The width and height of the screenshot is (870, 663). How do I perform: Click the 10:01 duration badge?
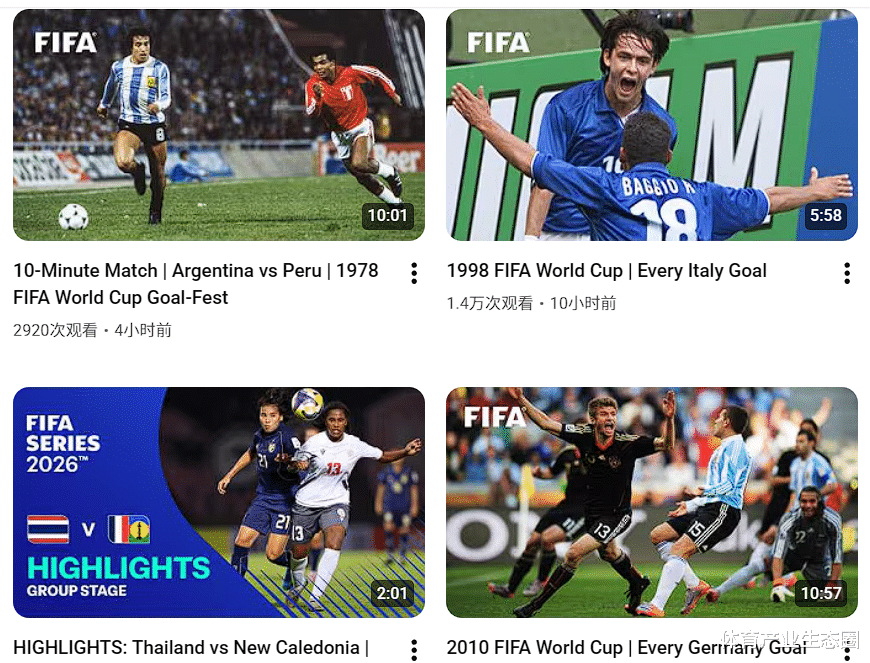point(387,215)
